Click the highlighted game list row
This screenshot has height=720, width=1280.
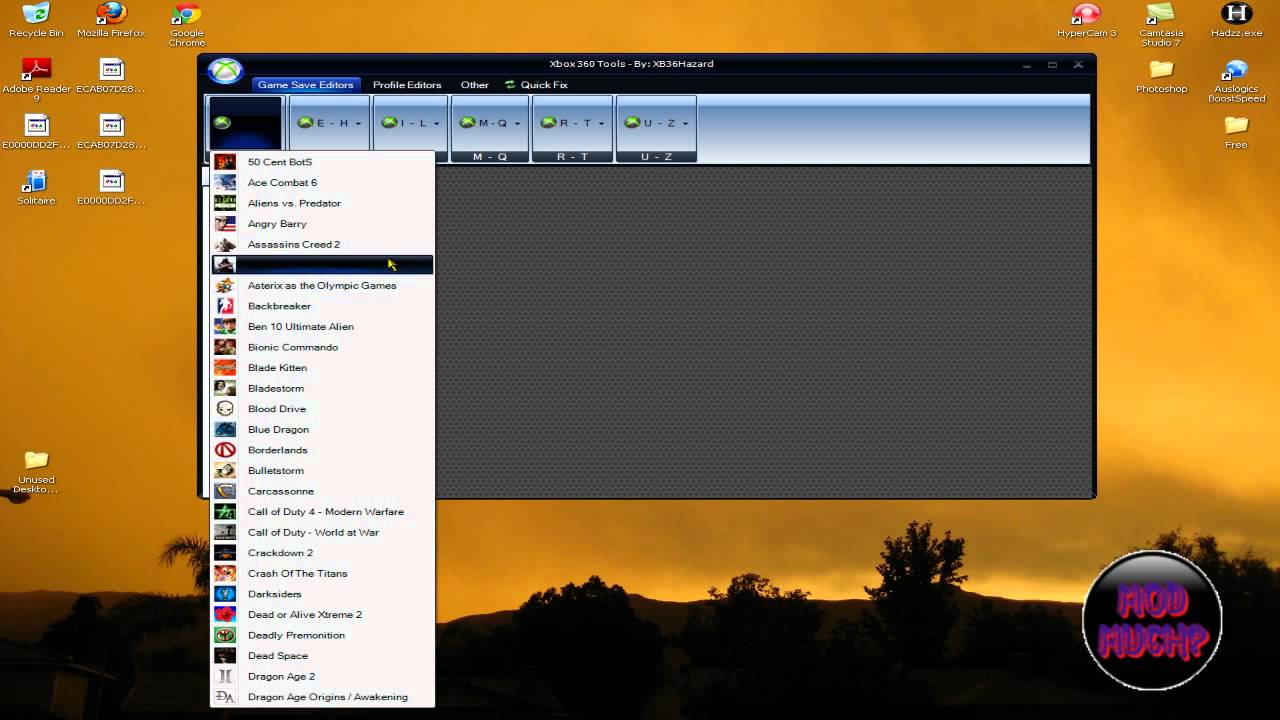(x=322, y=264)
